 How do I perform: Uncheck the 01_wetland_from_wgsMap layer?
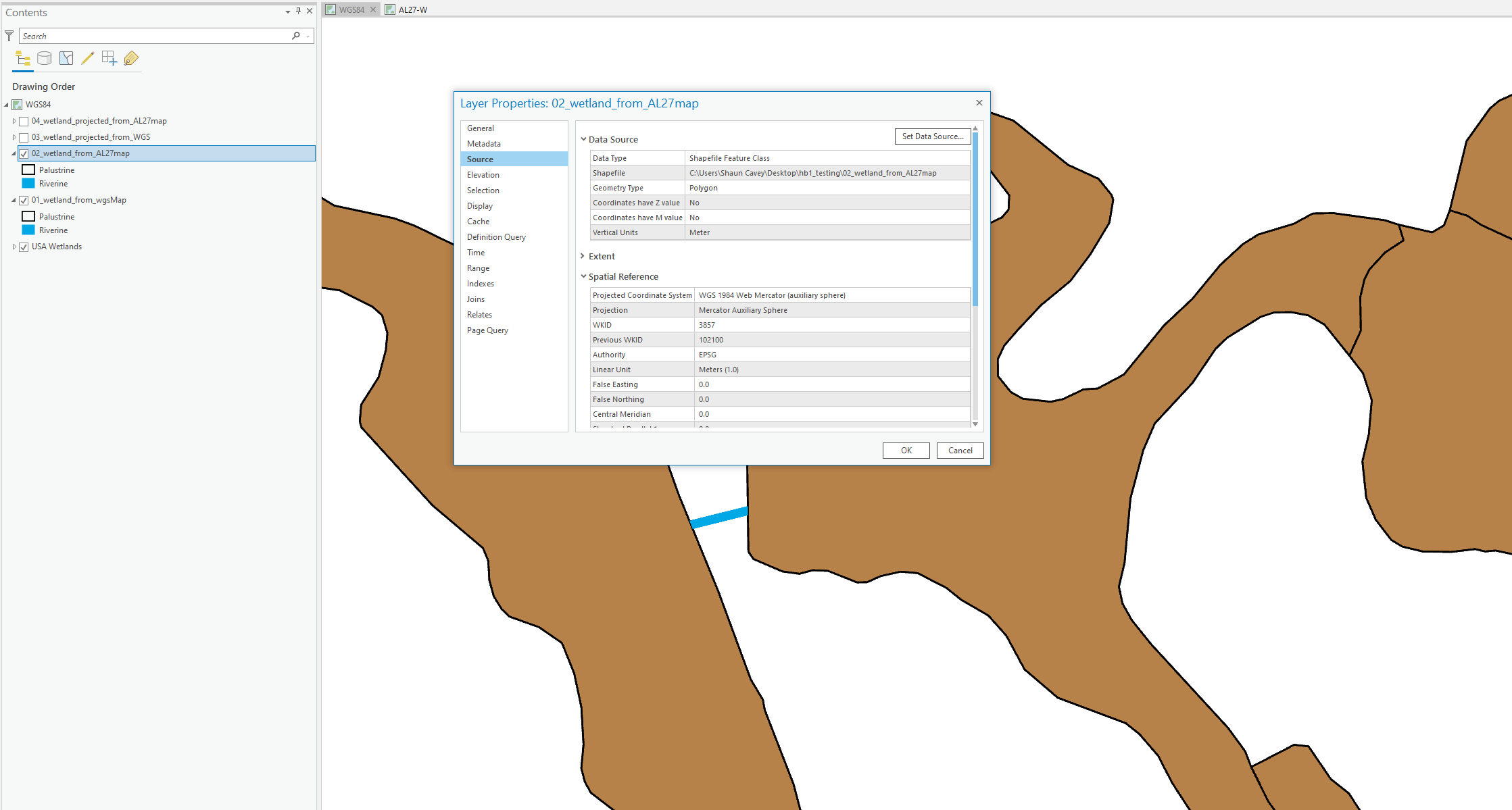(24, 201)
